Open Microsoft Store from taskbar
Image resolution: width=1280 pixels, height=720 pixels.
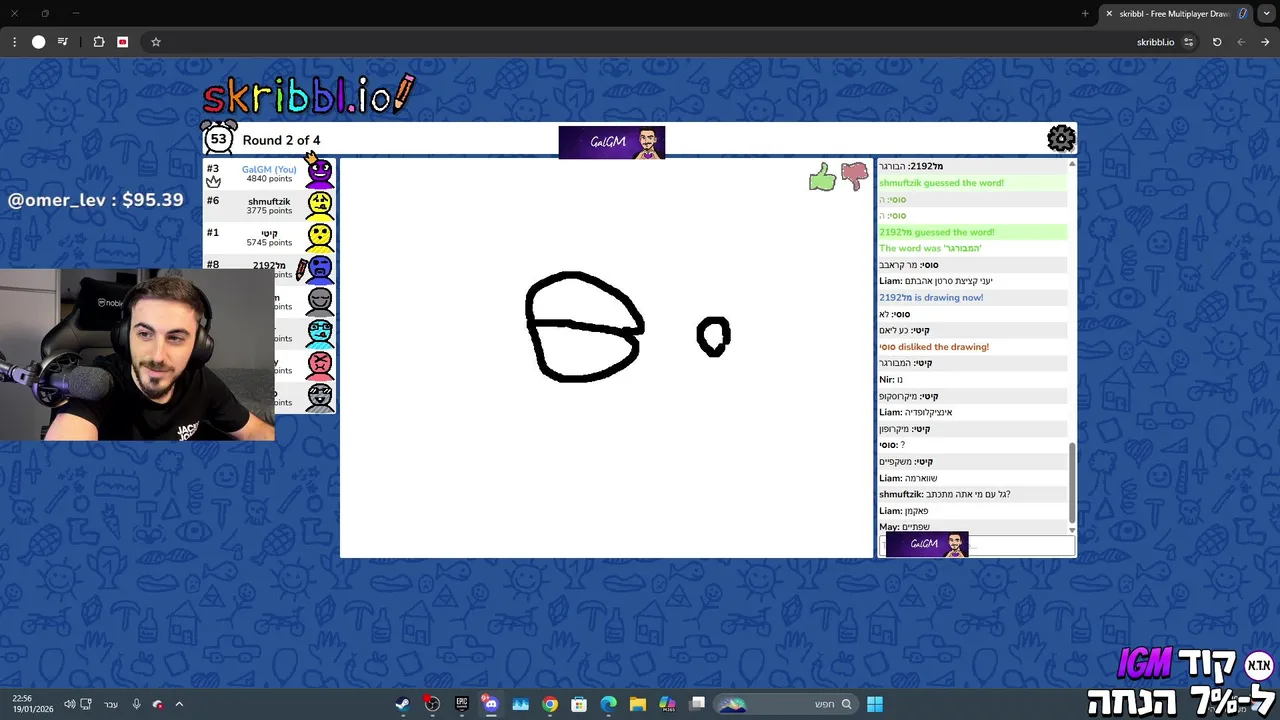(579, 704)
